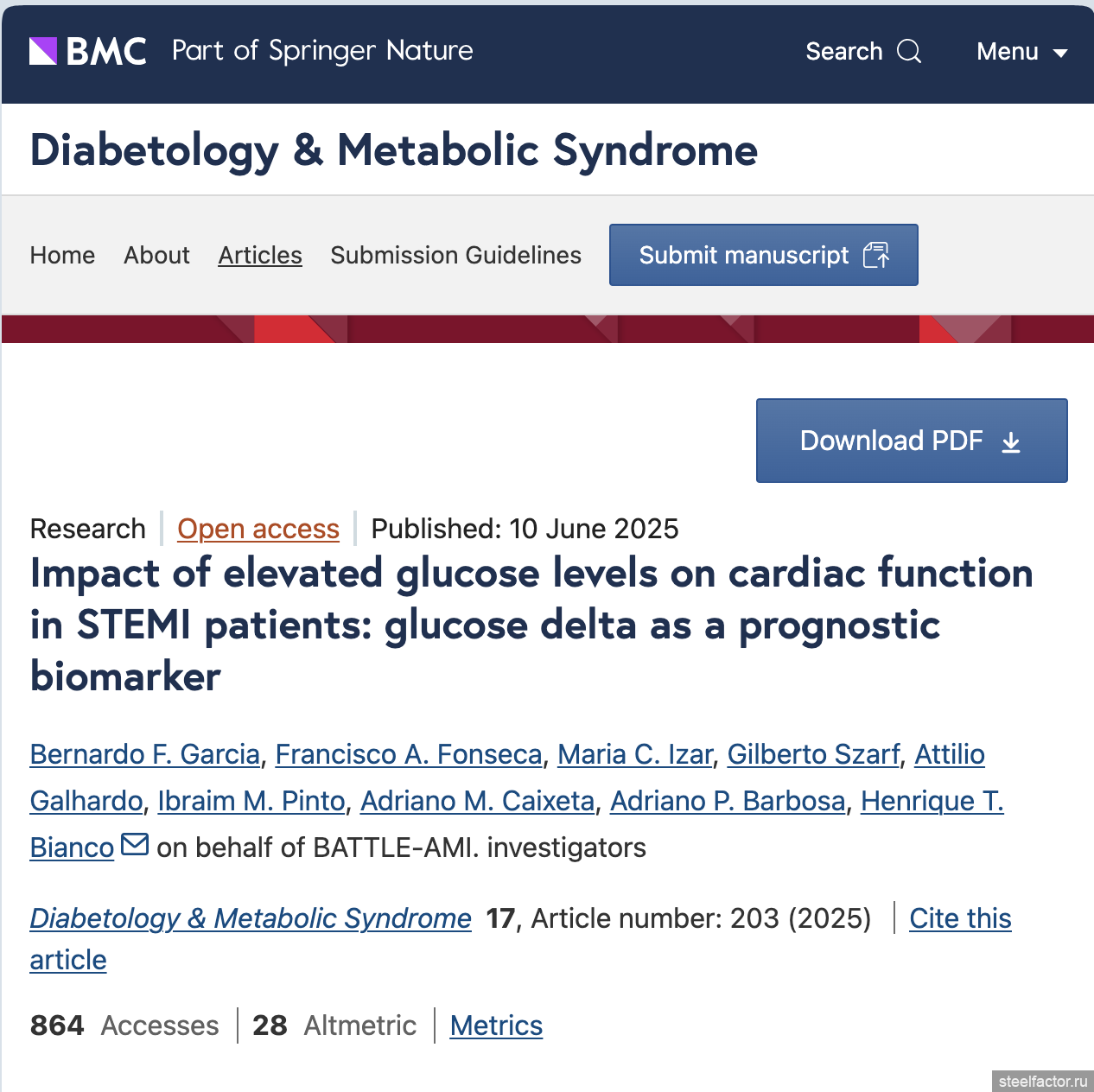Click the Diabetology & Metabolic Syndrome journal heading
Screen dimensions: 1094x1092
point(394,150)
